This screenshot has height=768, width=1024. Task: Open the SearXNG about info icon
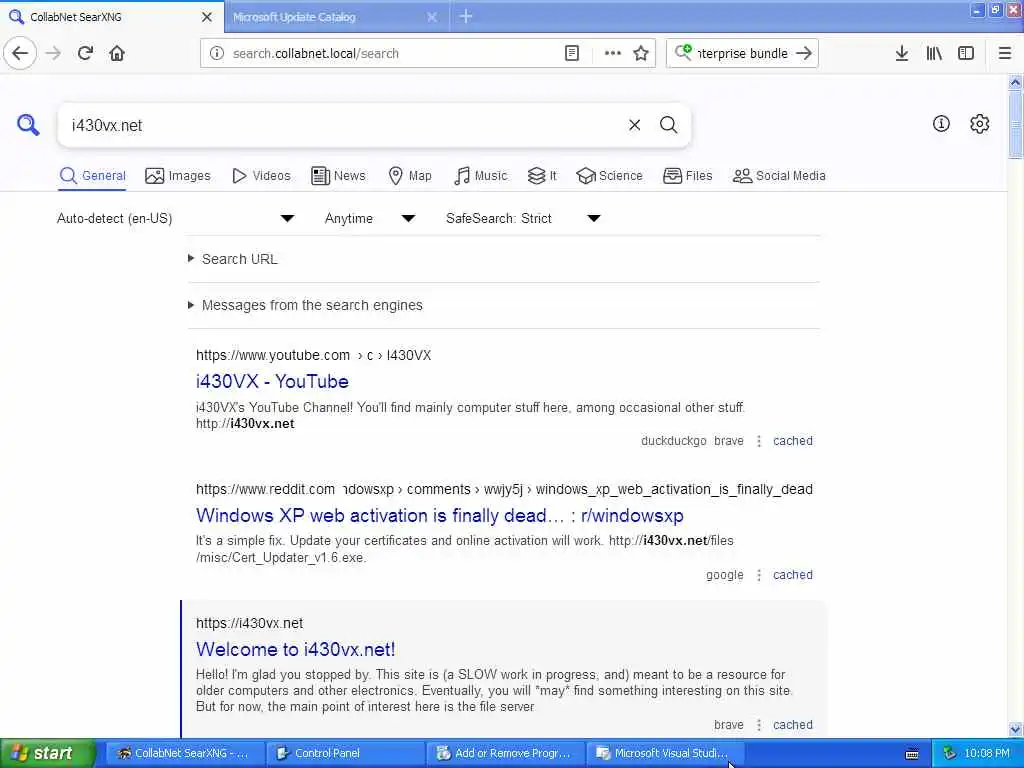(x=941, y=123)
